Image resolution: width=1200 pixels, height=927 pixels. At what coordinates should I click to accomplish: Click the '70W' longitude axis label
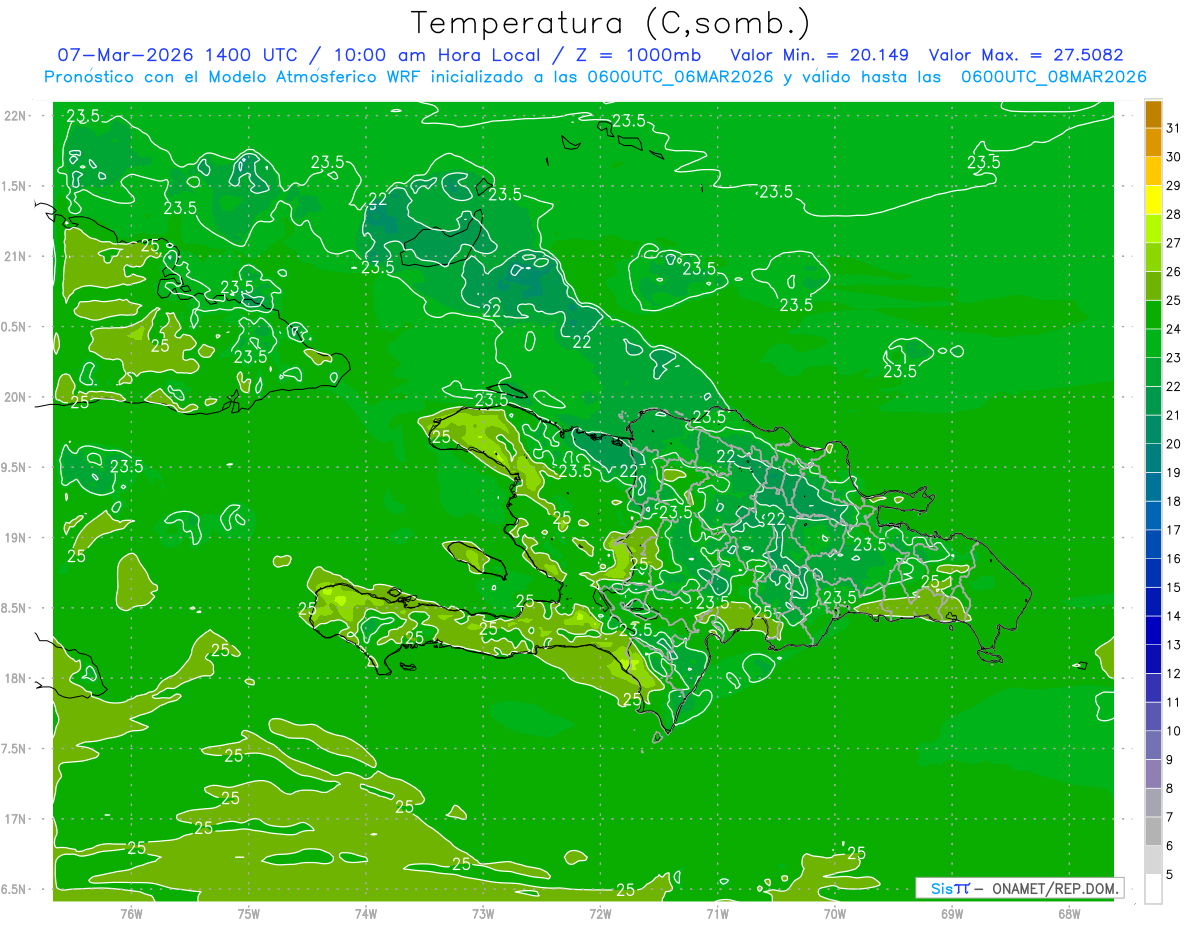tap(834, 914)
